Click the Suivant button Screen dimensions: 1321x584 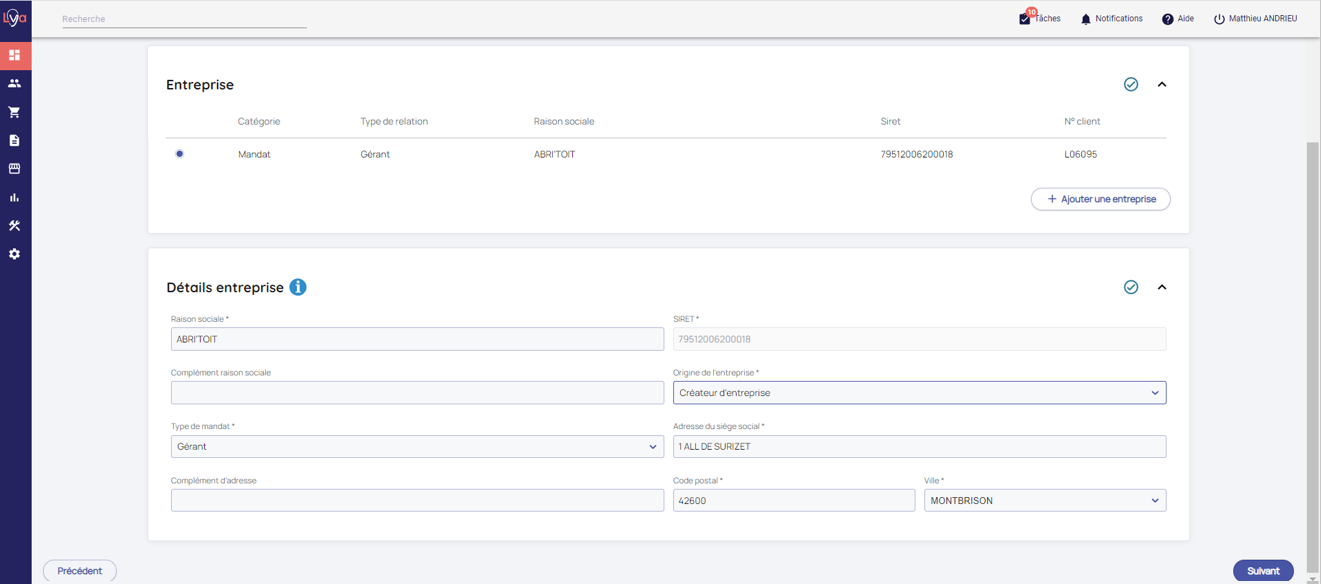pyautogui.click(x=1262, y=571)
